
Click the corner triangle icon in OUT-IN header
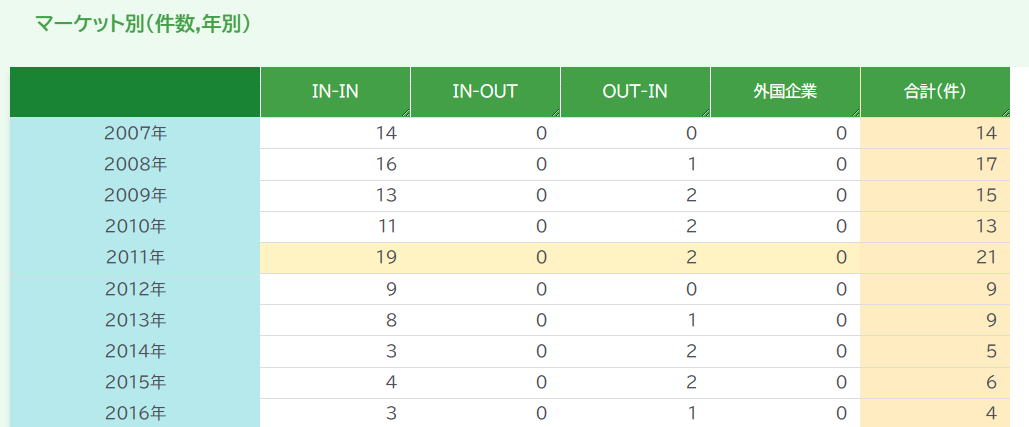[x=706, y=113]
